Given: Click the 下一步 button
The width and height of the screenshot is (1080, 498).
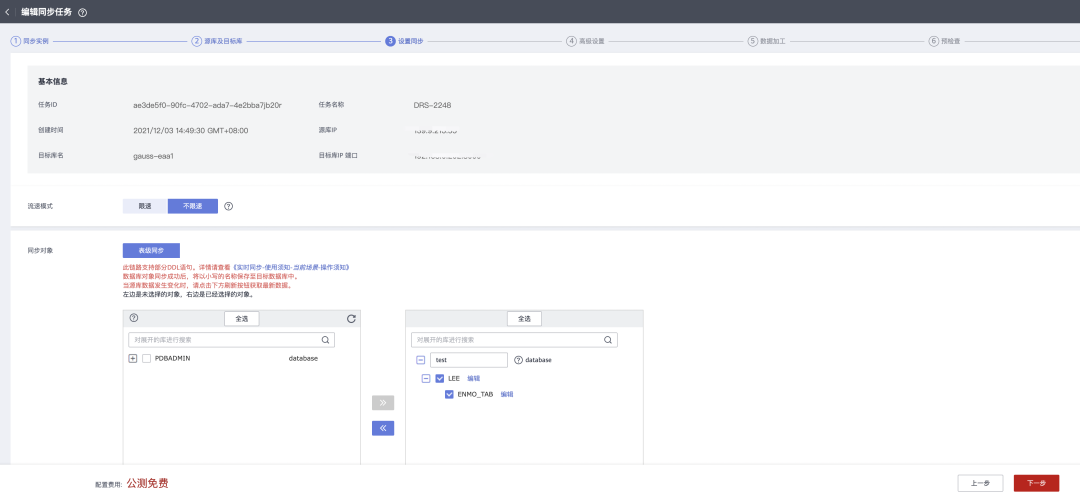Looking at the screenshot, I should [x=1037, y=483].
